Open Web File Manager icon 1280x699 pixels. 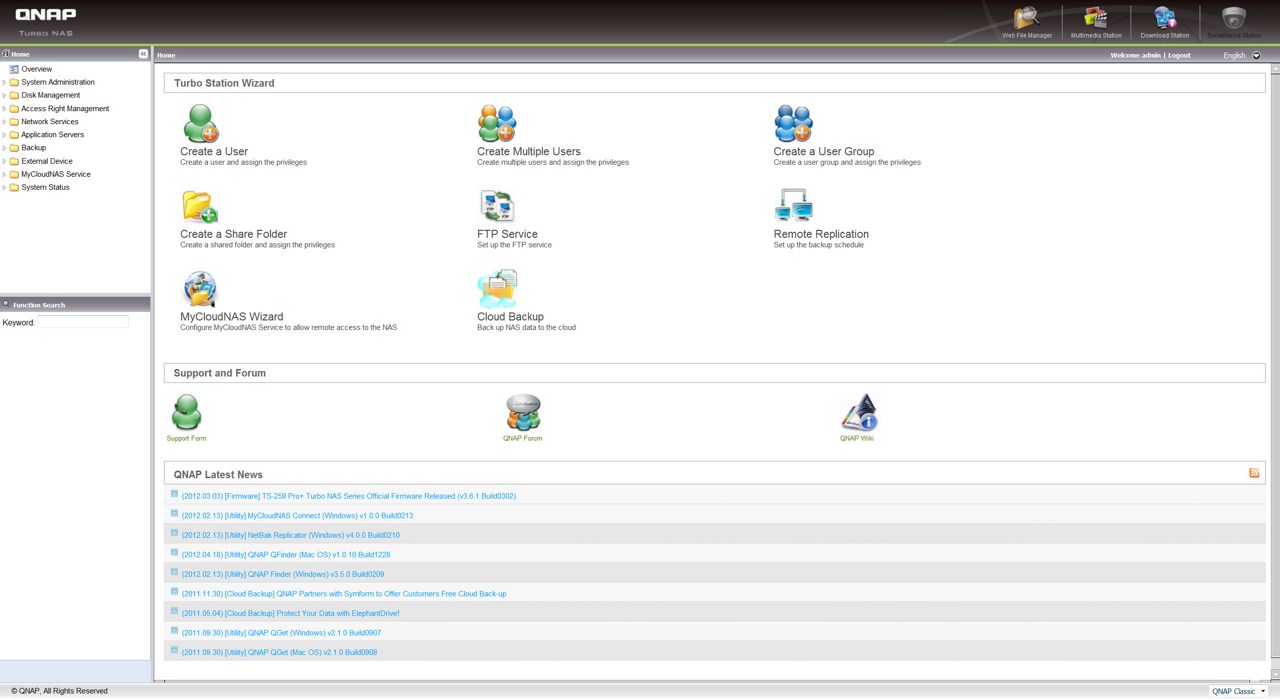tap(1027, 18)
